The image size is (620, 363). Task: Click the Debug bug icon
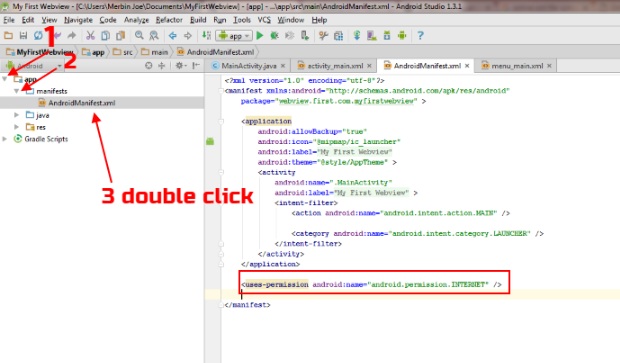[274, 36]
